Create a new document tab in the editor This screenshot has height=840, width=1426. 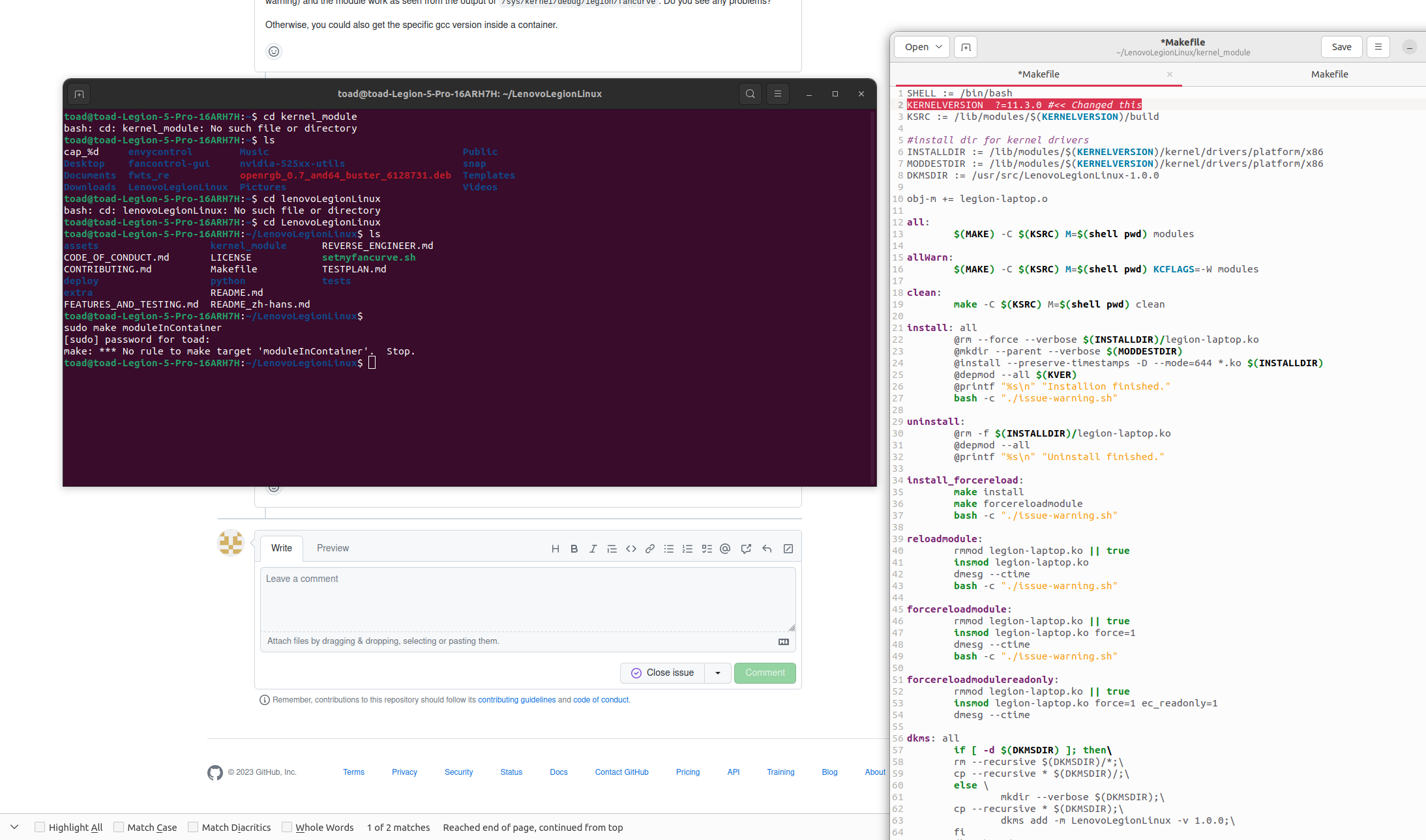(965, 46)
